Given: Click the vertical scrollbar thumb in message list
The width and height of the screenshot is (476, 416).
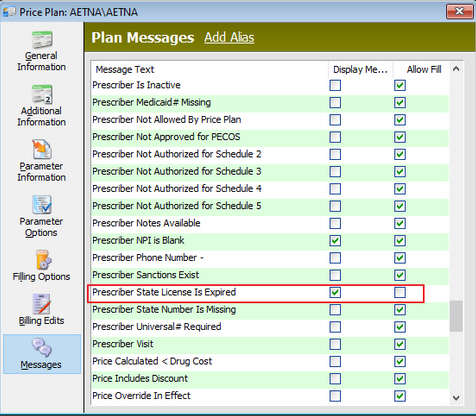Looking at the screenshot, I should point(456,316).
